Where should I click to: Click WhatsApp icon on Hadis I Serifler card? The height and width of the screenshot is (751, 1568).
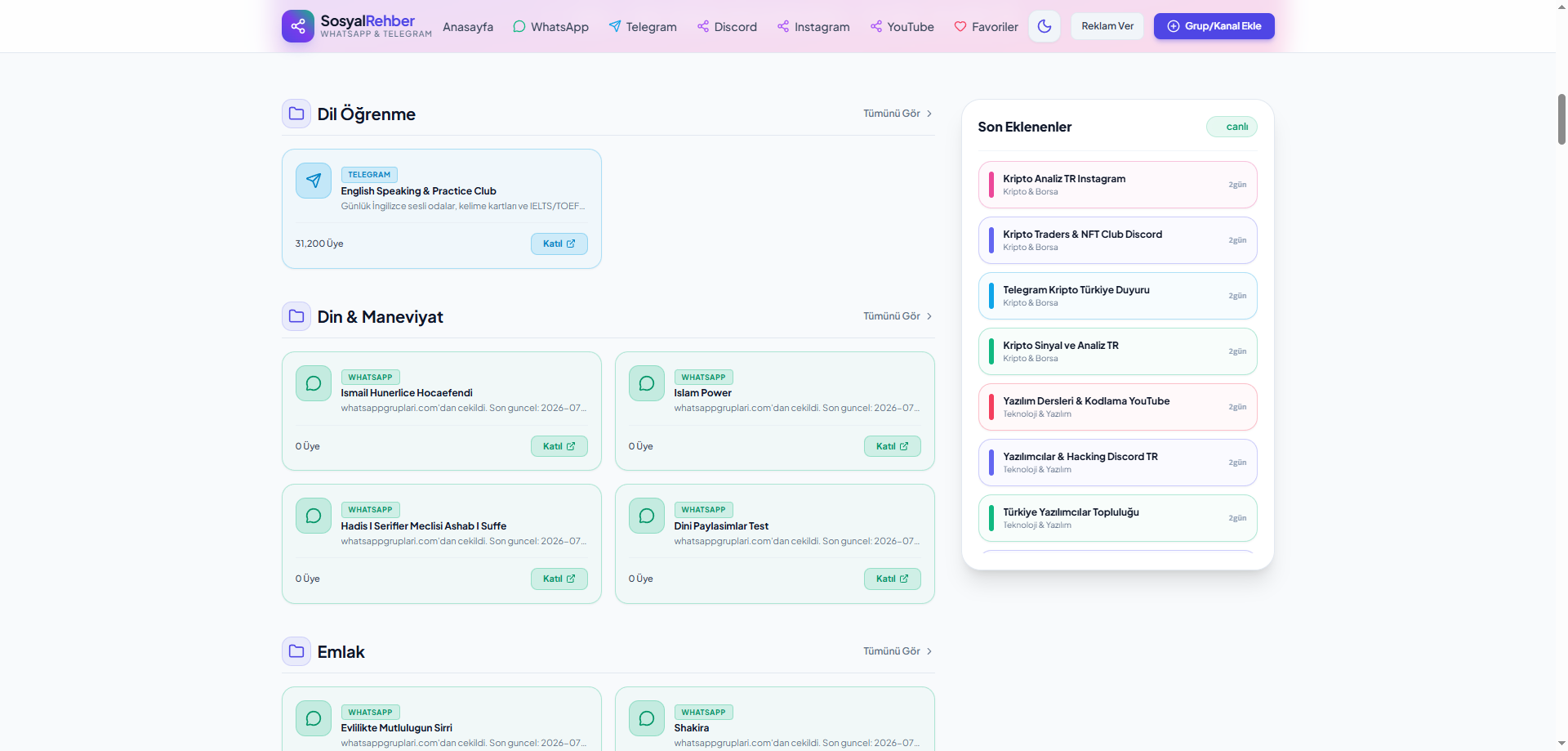click(x=314, y=516)
